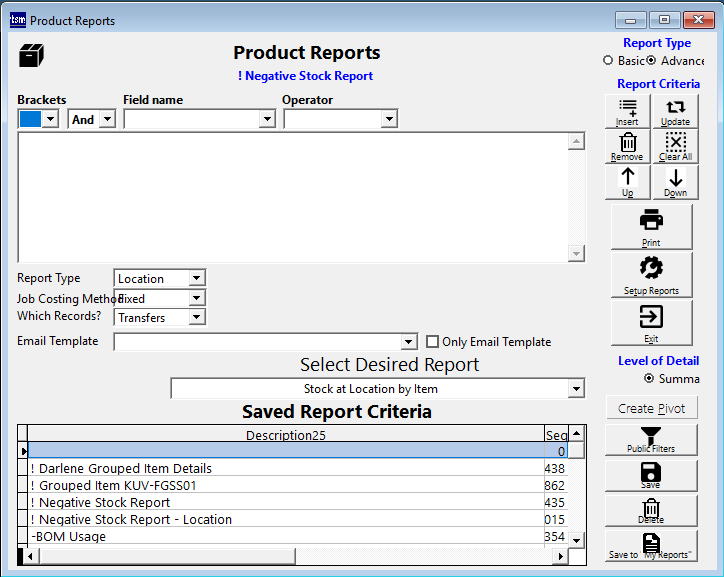Click the Exit icon button
This screenshot has width=724, height=577.
(651, 322)
